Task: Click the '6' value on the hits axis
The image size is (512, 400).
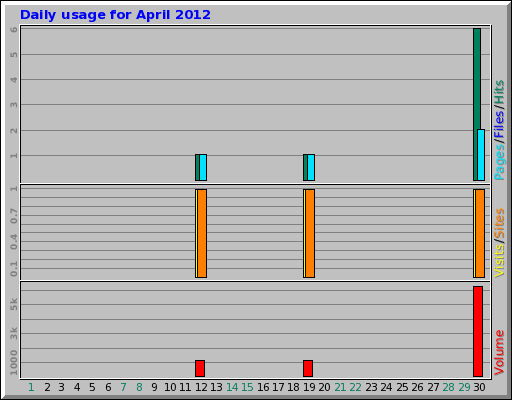Action: (14, 29)
